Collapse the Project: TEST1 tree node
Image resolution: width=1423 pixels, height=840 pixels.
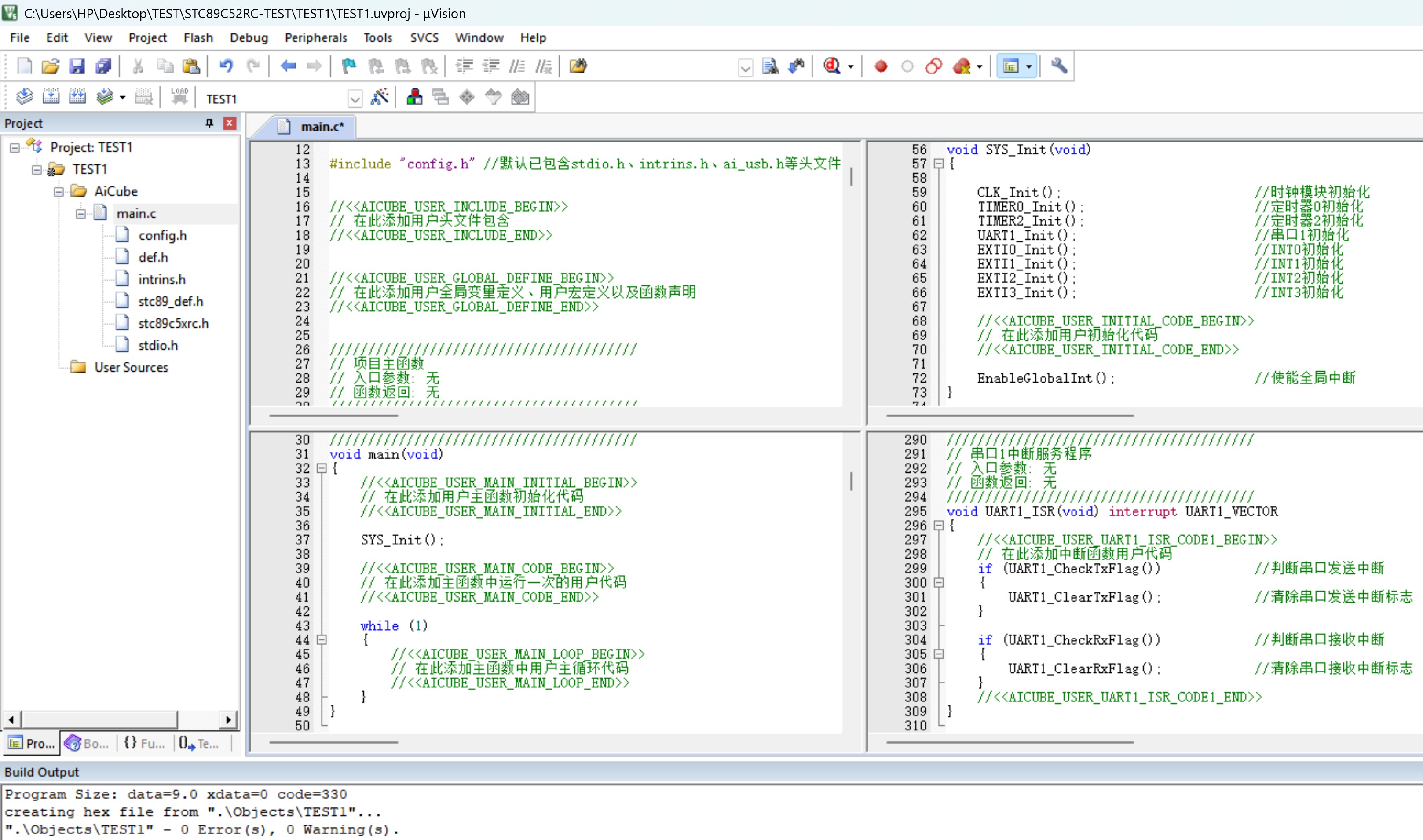click(x=15, y=148)
